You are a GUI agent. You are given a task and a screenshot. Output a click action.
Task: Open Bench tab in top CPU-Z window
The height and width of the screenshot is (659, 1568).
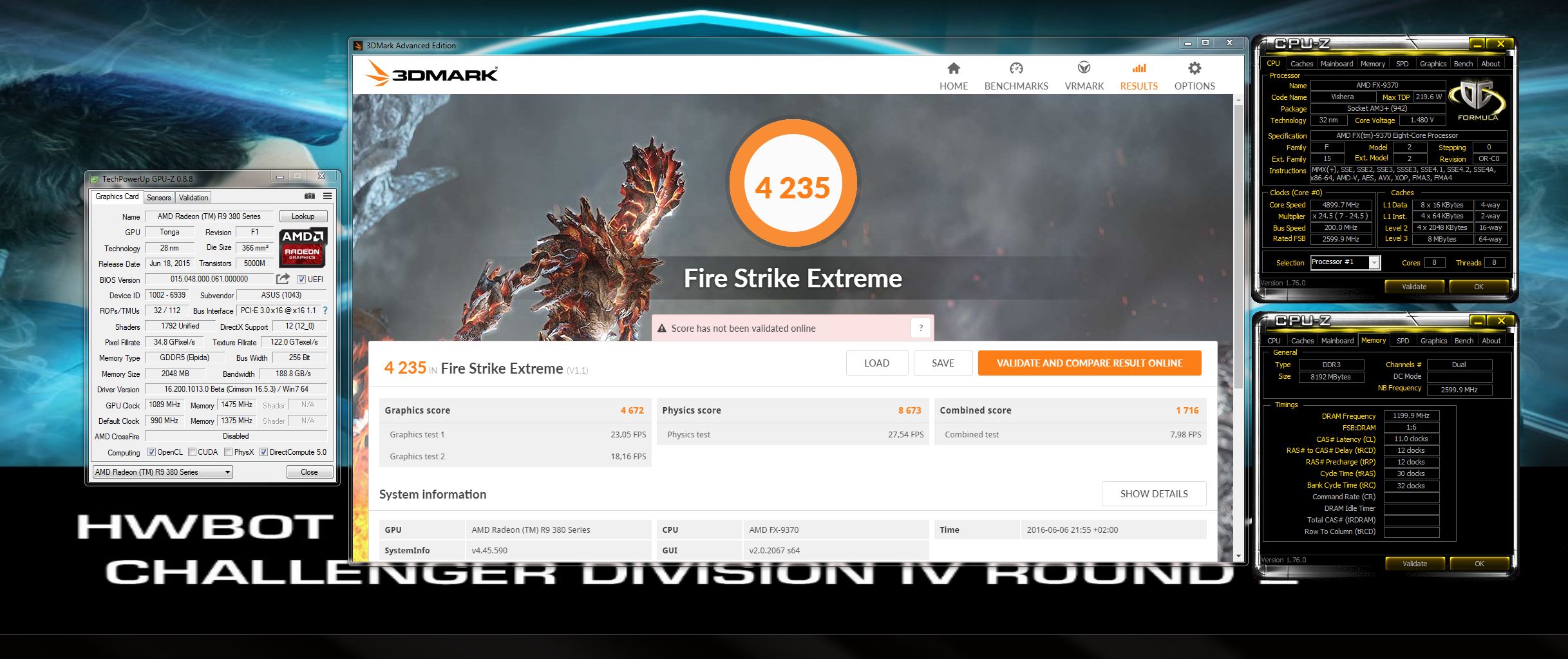[1463, 64]
